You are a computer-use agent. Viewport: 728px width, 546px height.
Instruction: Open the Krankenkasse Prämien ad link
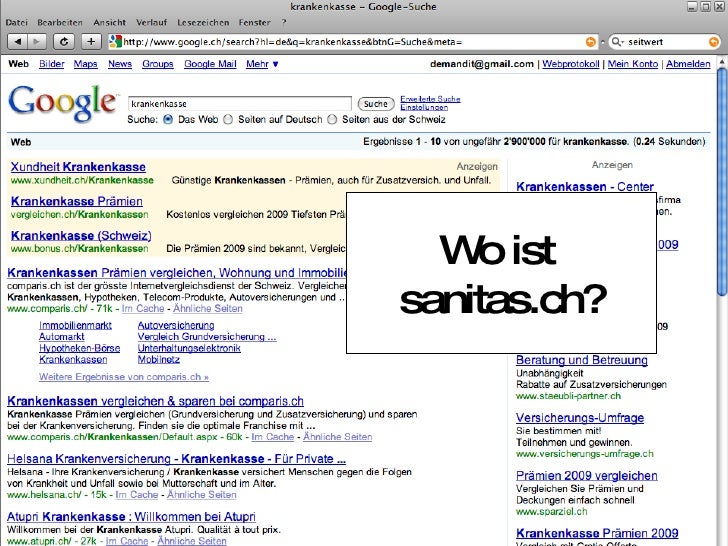click(x=77, y=202)
